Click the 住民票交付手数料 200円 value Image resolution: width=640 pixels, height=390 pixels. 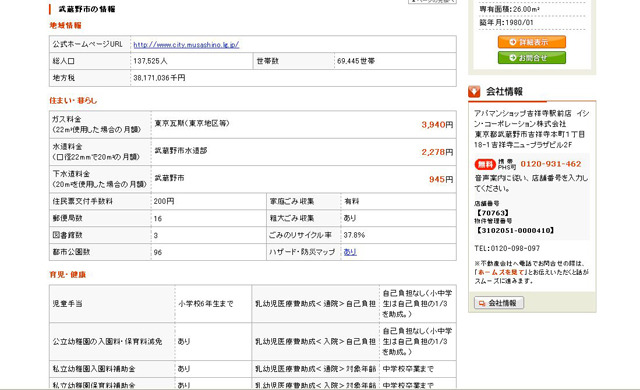click(164, 202)
